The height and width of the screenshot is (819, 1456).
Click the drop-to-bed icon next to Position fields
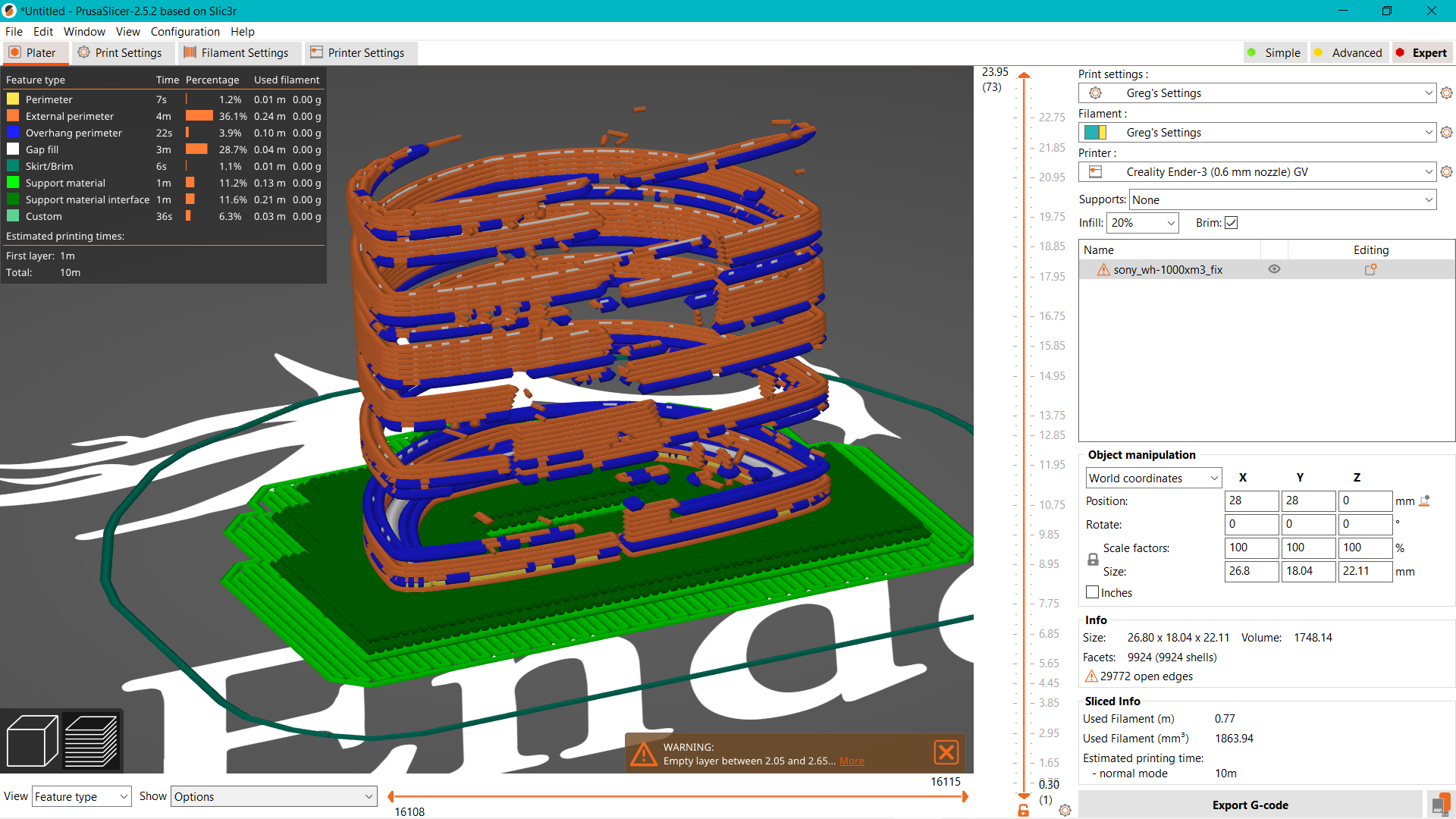(1424, 500)
